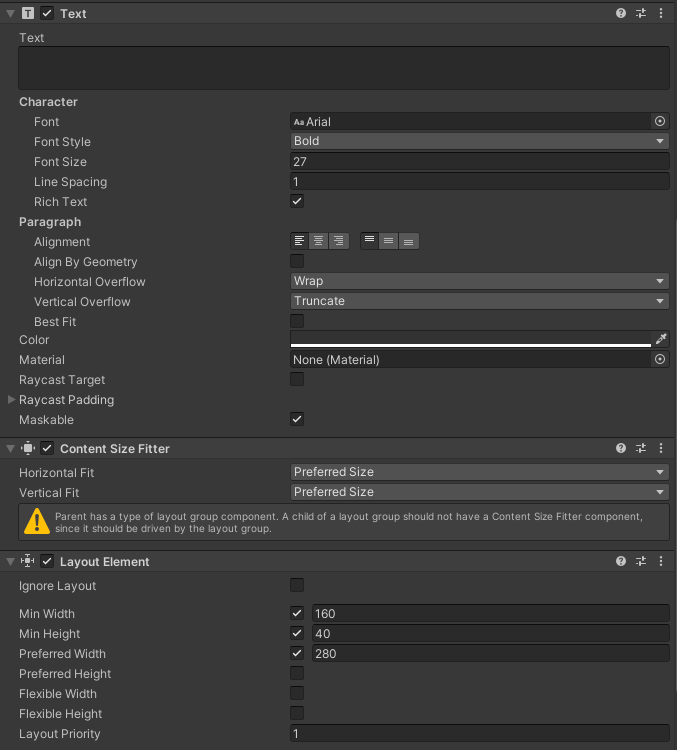Image resolution: width=677 pixels, height=750 pixels.
Task: Uncheck the Min Width override
Action: (297, 613)
